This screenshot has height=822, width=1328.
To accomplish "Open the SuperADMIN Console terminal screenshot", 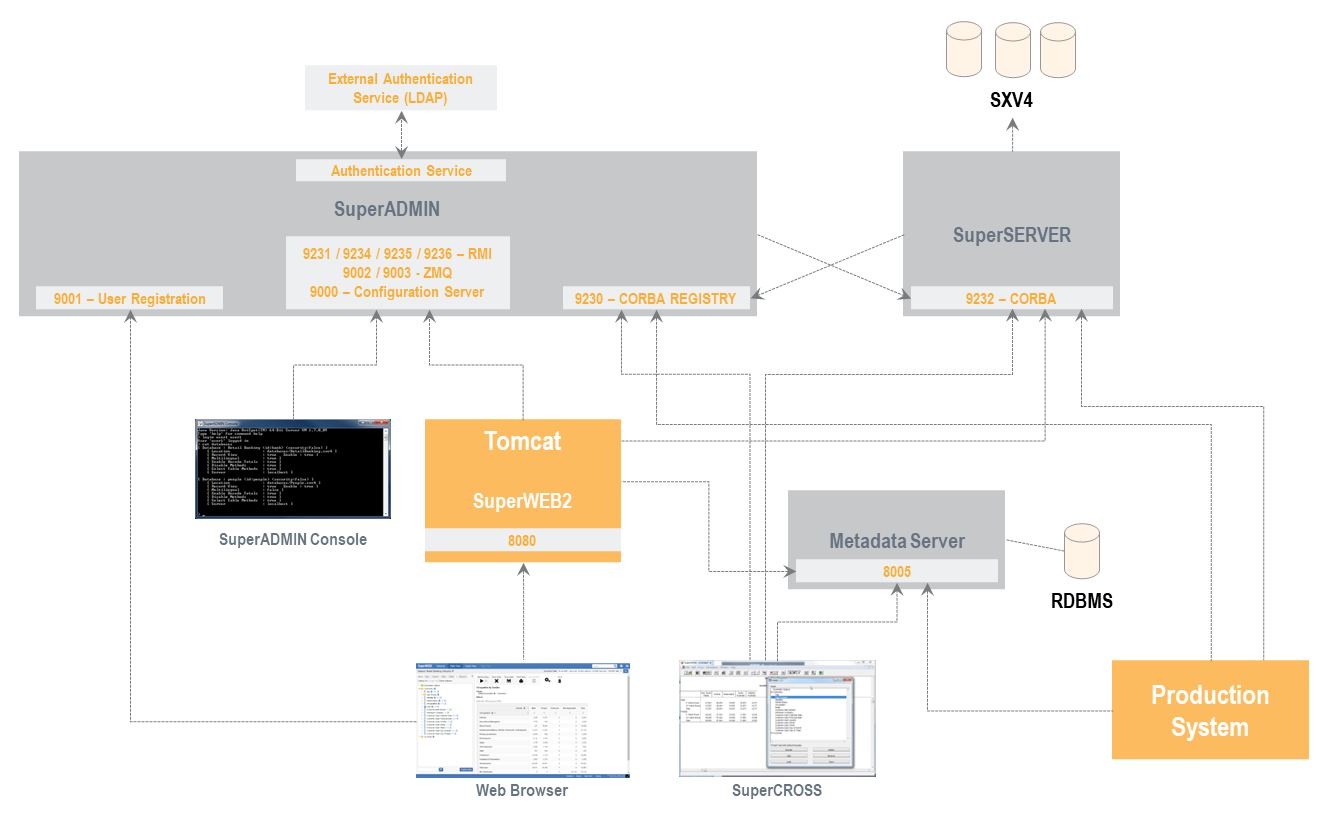I will tap(293, 468).
